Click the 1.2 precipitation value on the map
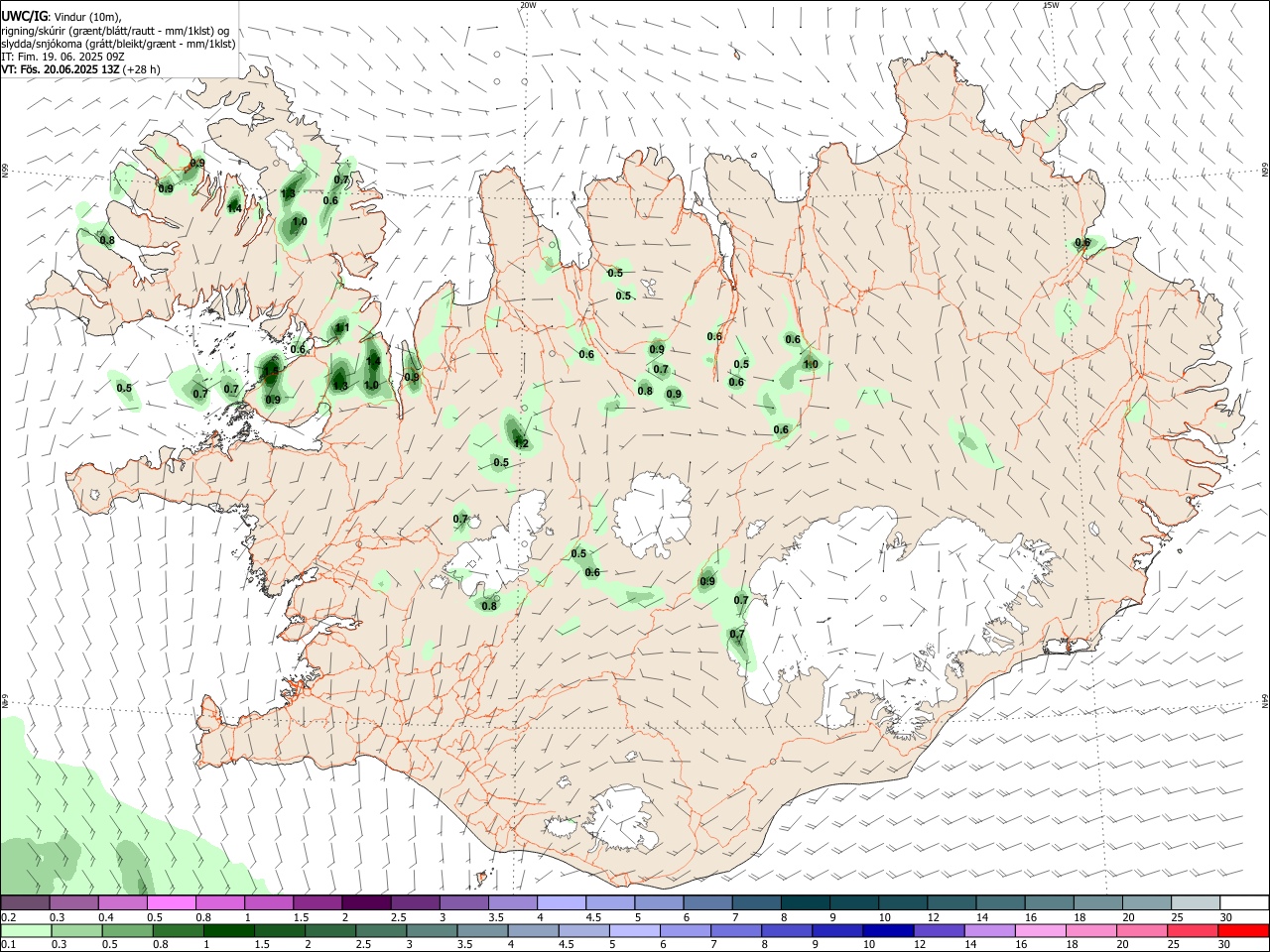 click(521, 443)
